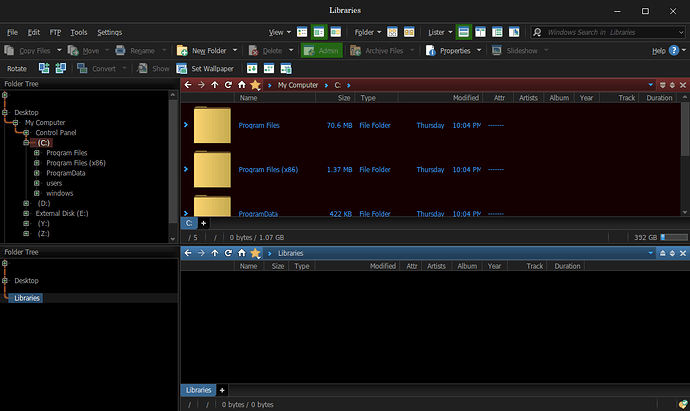Open the Folder dropdown menu

(x=368, y=32)
